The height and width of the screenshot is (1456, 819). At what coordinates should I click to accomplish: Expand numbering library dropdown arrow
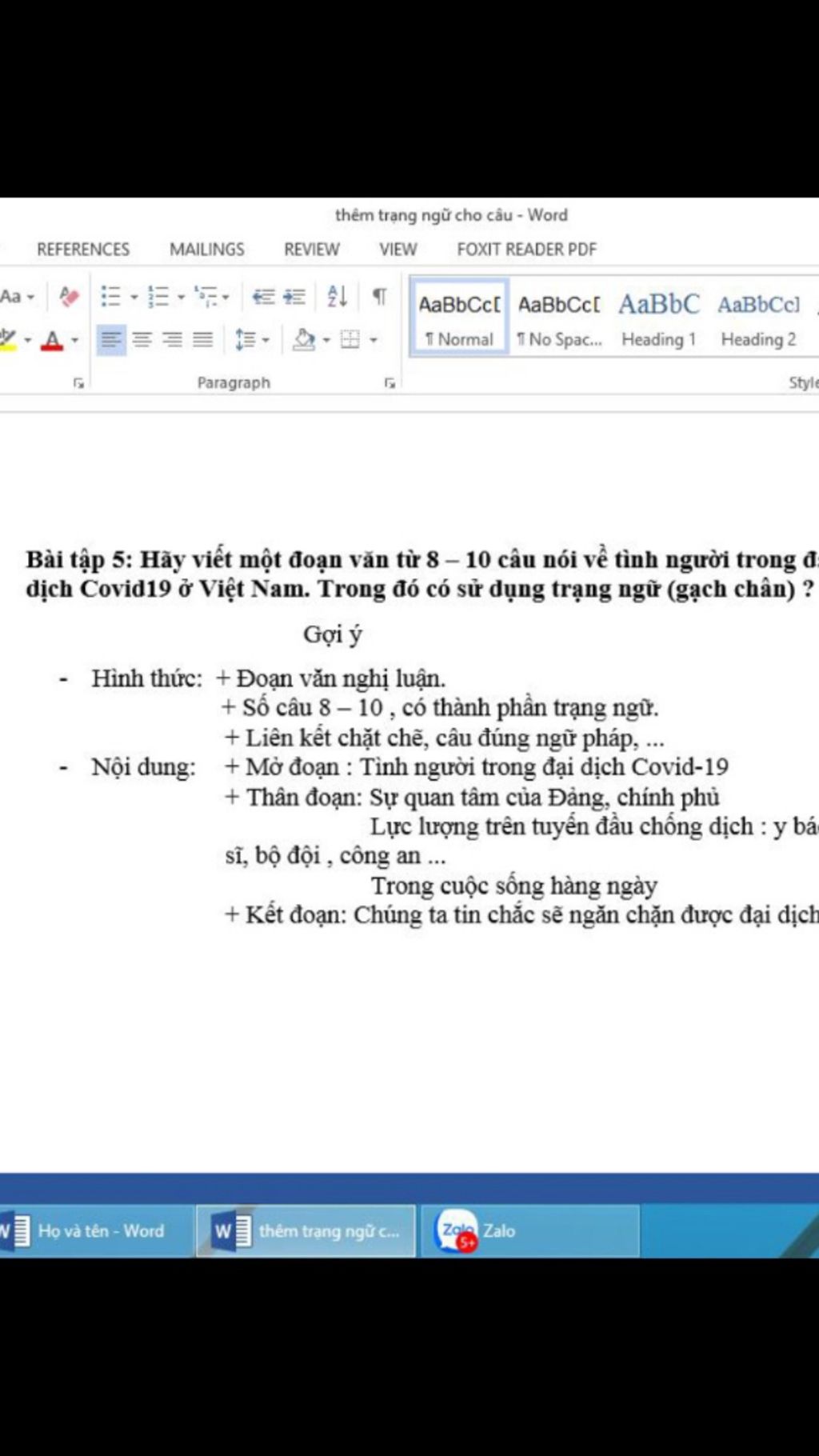(181, 298)
